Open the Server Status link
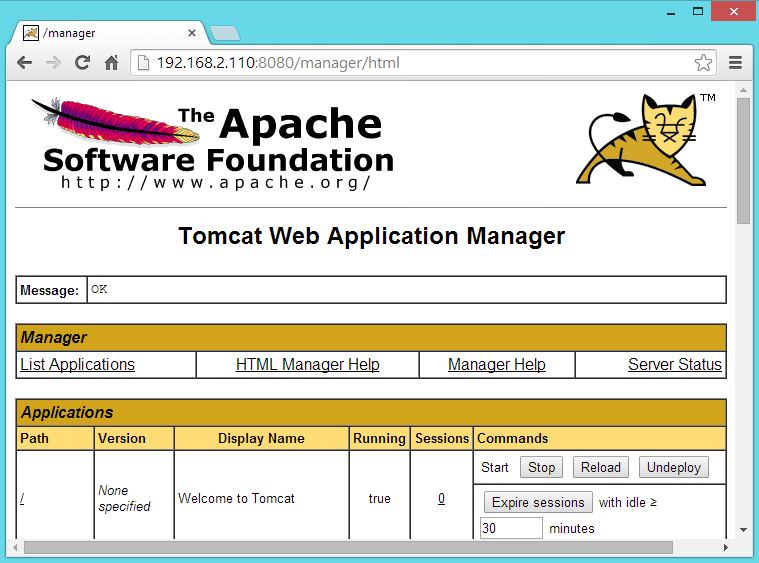This screenshot has width=759, height=563. [675, 364]
